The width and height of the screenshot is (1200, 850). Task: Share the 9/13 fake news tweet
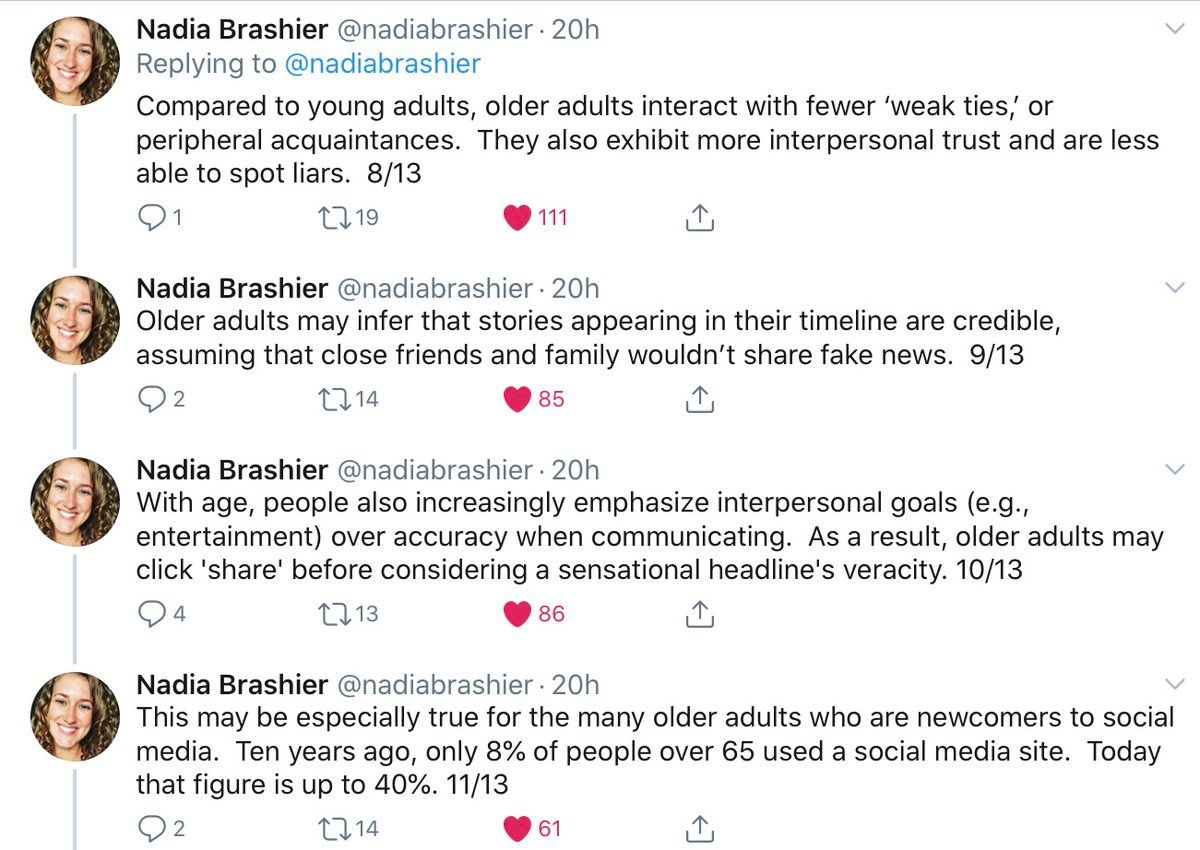coord(700,399)
